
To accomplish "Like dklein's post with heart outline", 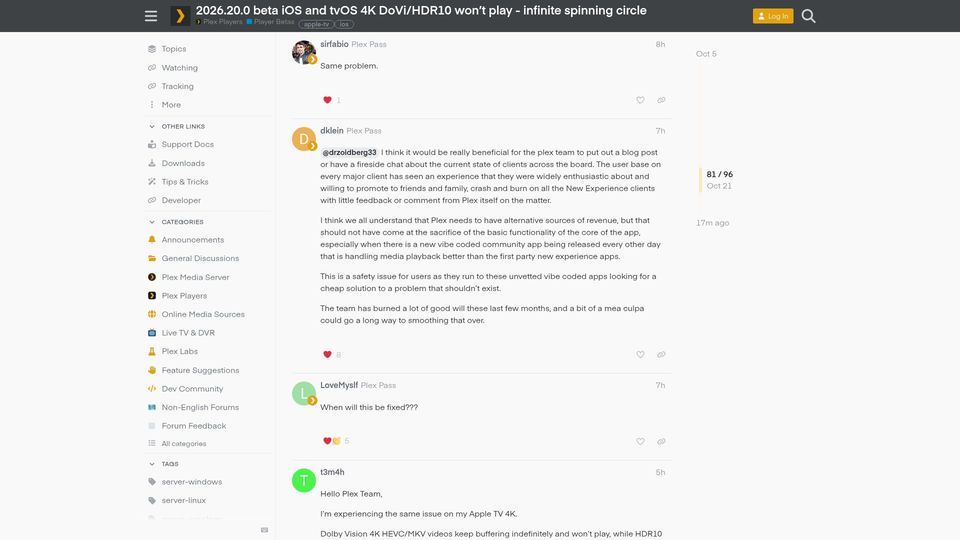I will tap(640, 354).
